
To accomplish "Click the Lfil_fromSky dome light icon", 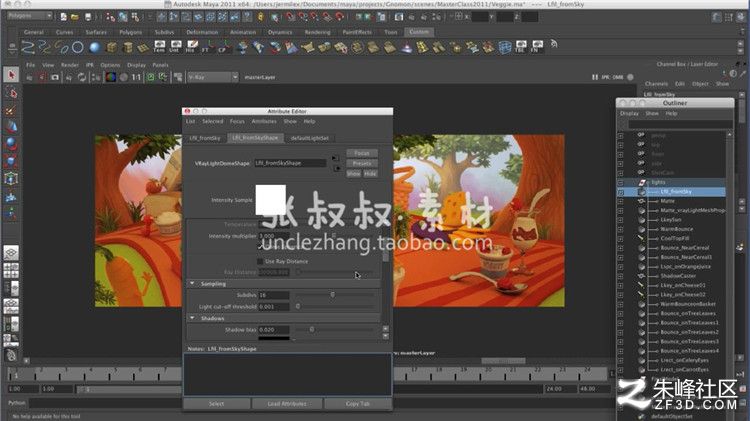I will [642, 192].
